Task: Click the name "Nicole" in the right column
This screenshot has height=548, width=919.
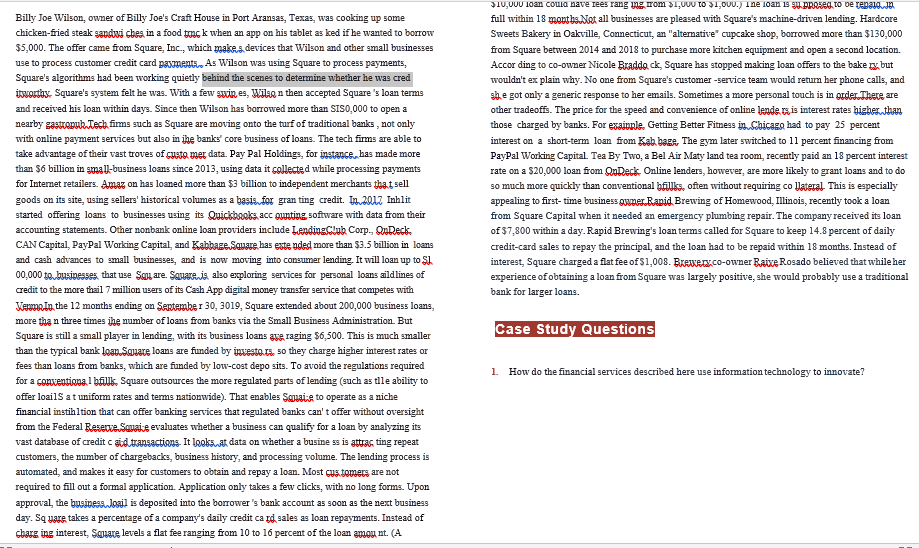Action: (603, 64)
